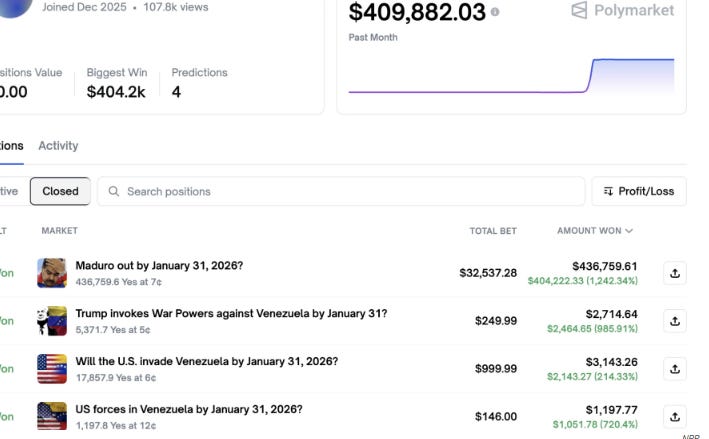Open the Profit/Loss sort dropdown
709x439 pixels.
coord(639,191)
